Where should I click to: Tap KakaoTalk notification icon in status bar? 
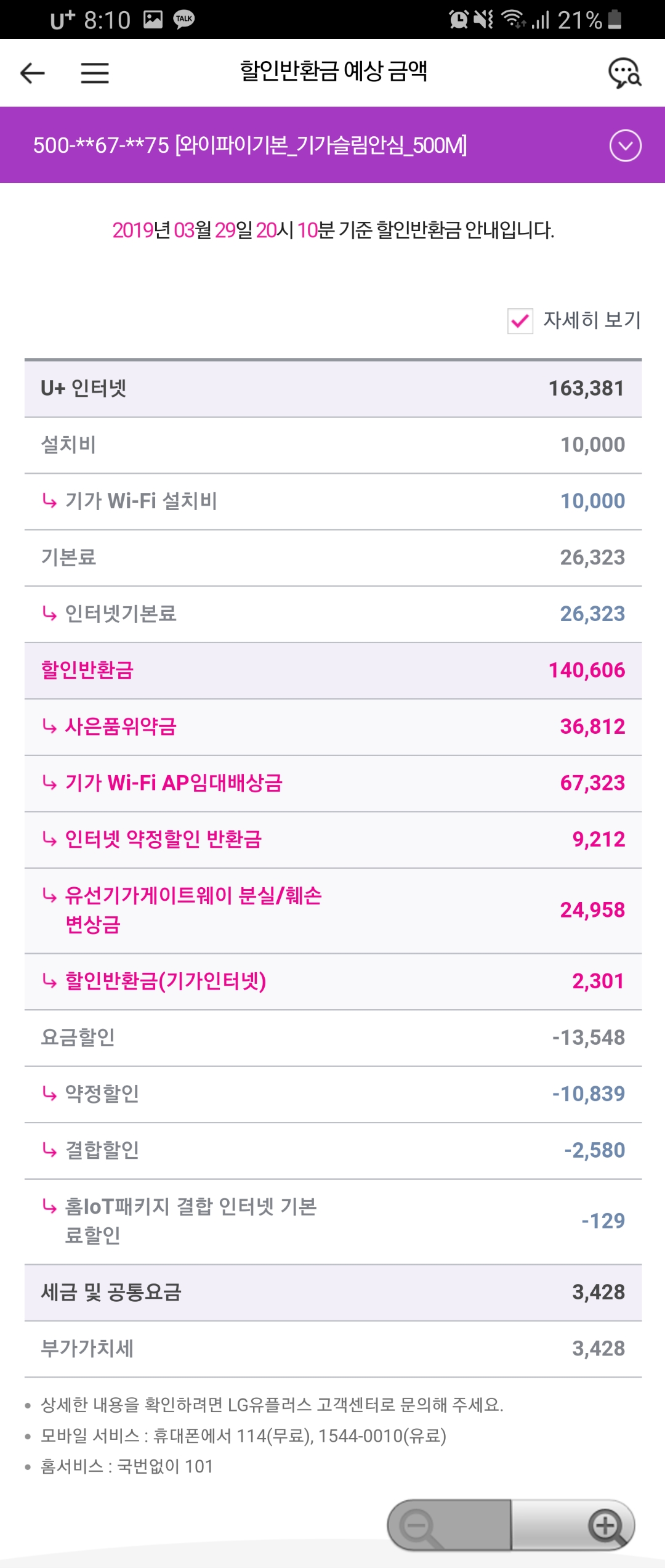(x=184, y=19)
